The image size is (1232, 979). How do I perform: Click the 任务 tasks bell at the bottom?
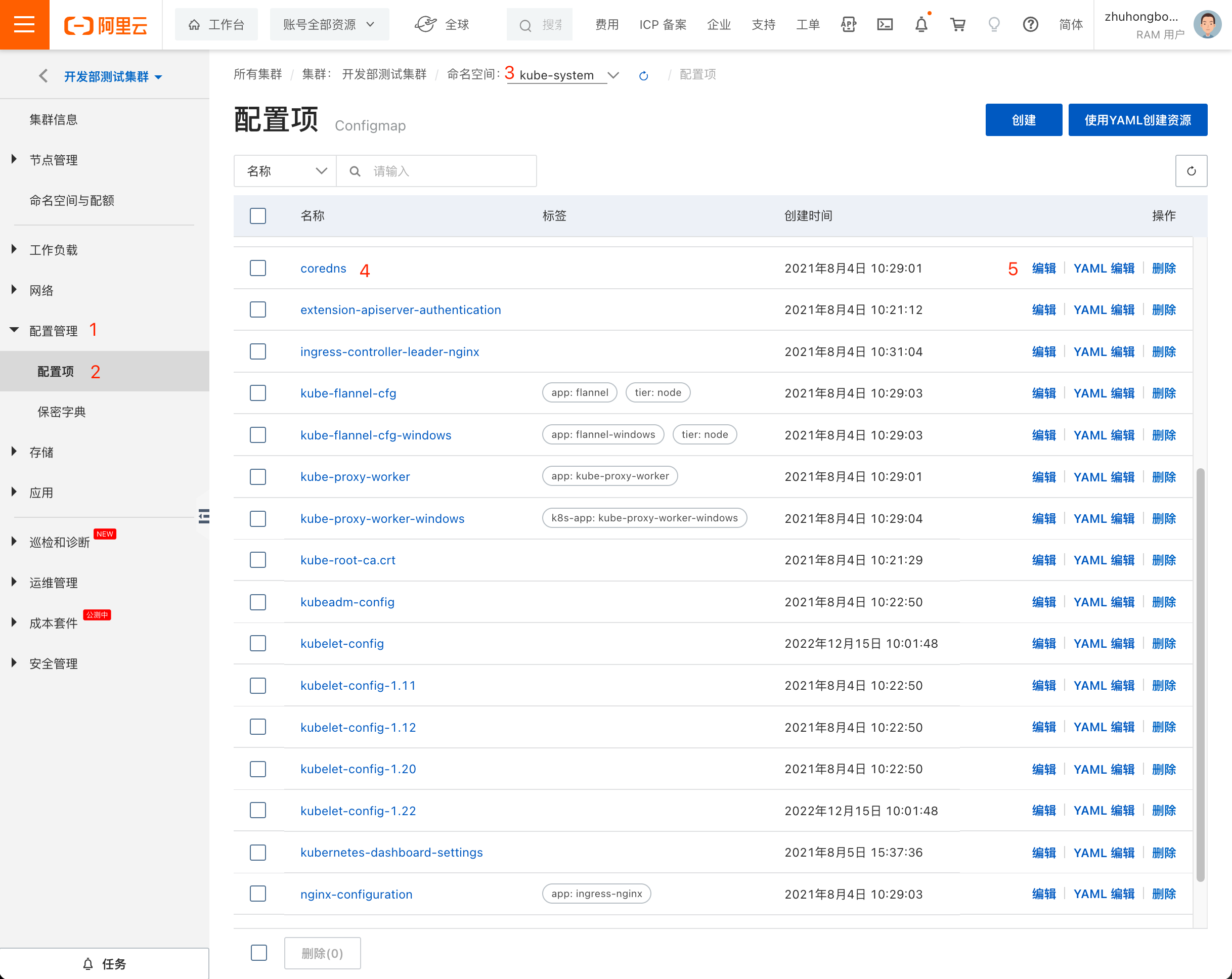point(105,964)
